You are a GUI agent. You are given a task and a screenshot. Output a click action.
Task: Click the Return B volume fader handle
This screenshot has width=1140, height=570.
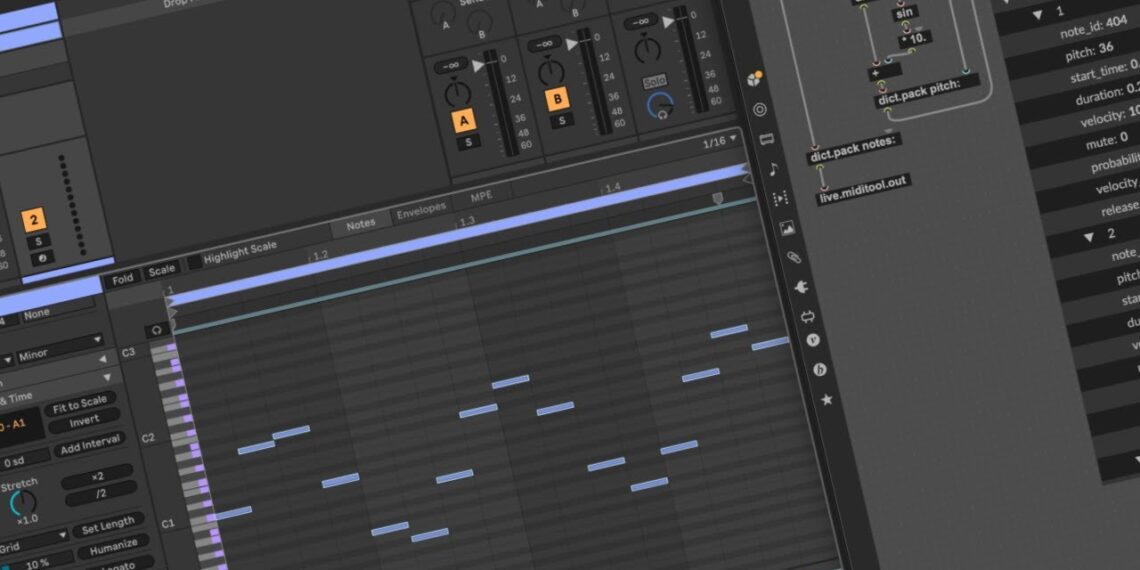[572, 44]
